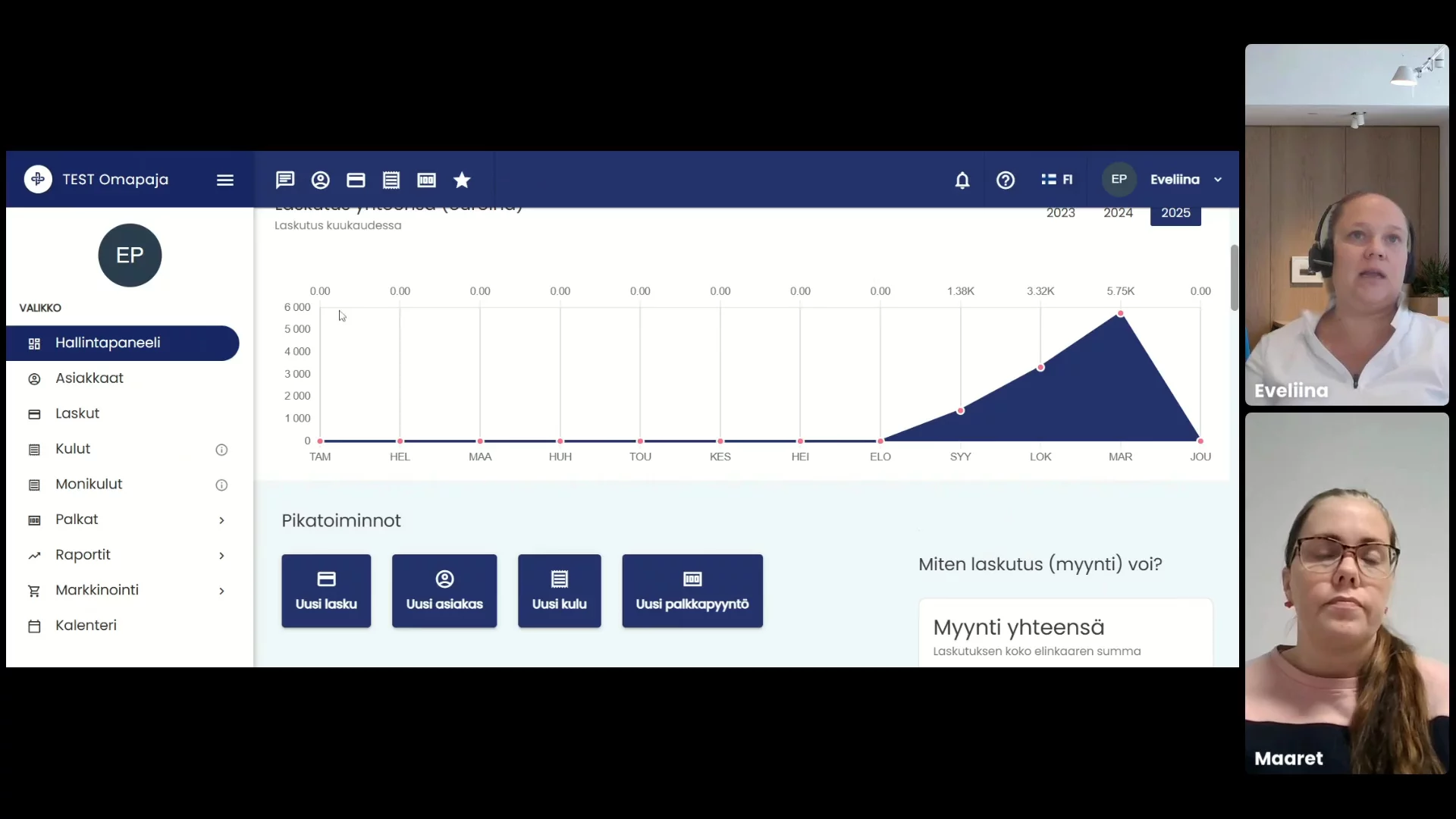Switch chart to year 2024
Viewport: 1456px width, 819px height.
(x=1118, y=213)
